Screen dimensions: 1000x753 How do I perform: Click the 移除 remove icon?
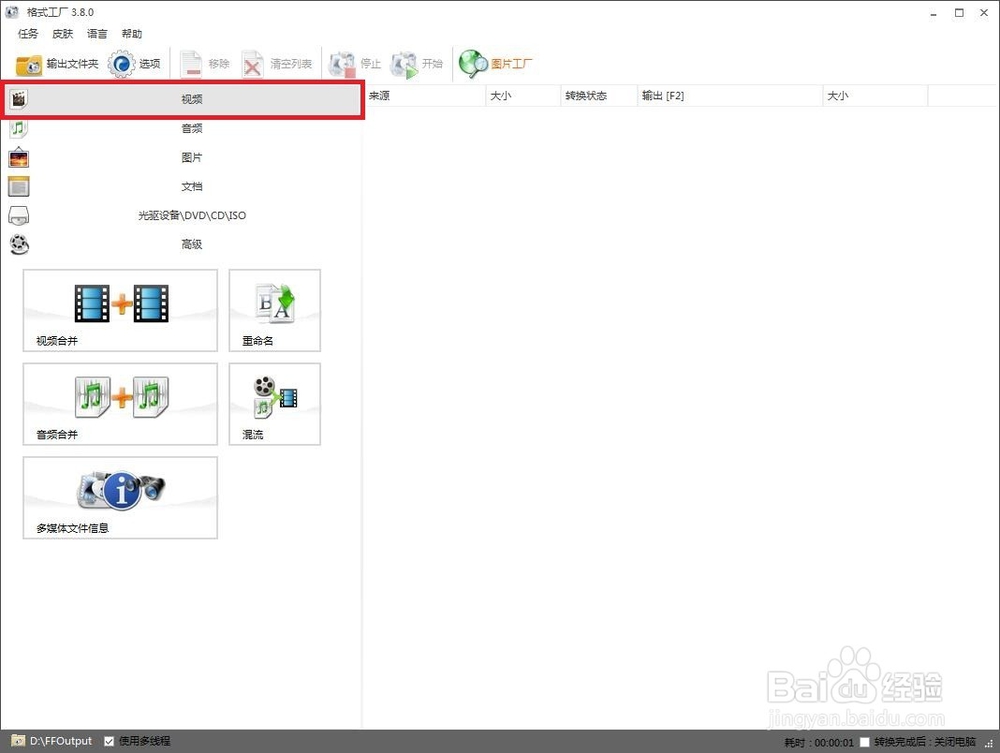pos(191,64)
